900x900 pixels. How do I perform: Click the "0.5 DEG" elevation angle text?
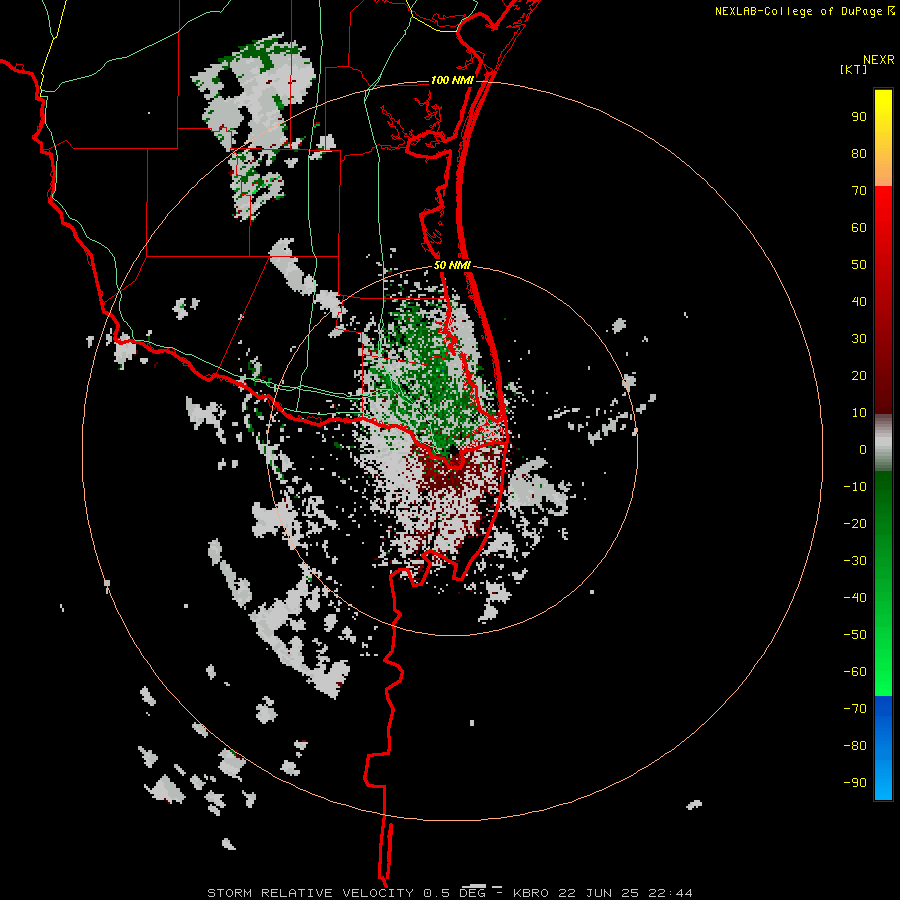click(454, 893)
